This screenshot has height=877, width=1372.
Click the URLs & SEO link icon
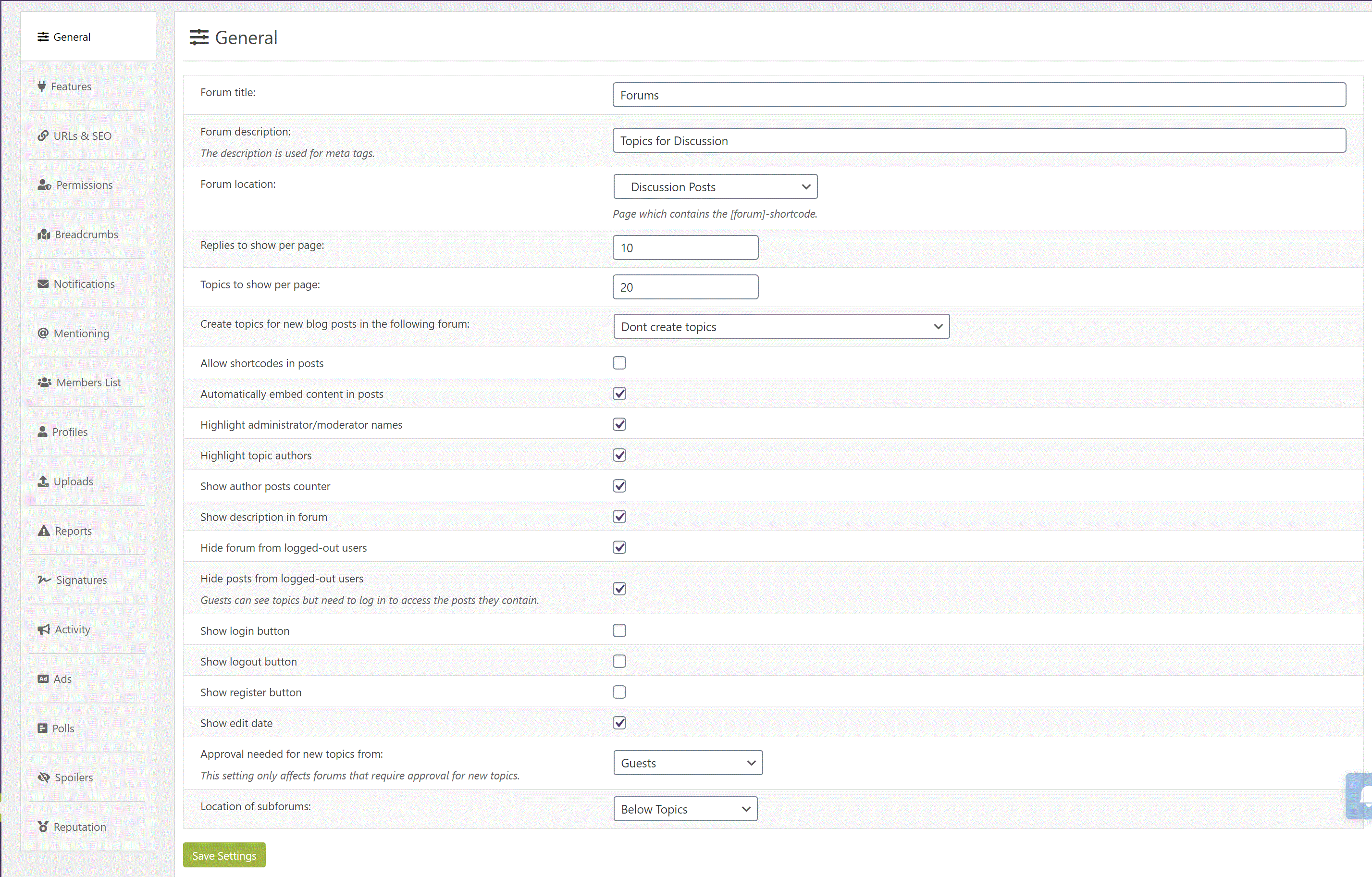coord(43,136)
